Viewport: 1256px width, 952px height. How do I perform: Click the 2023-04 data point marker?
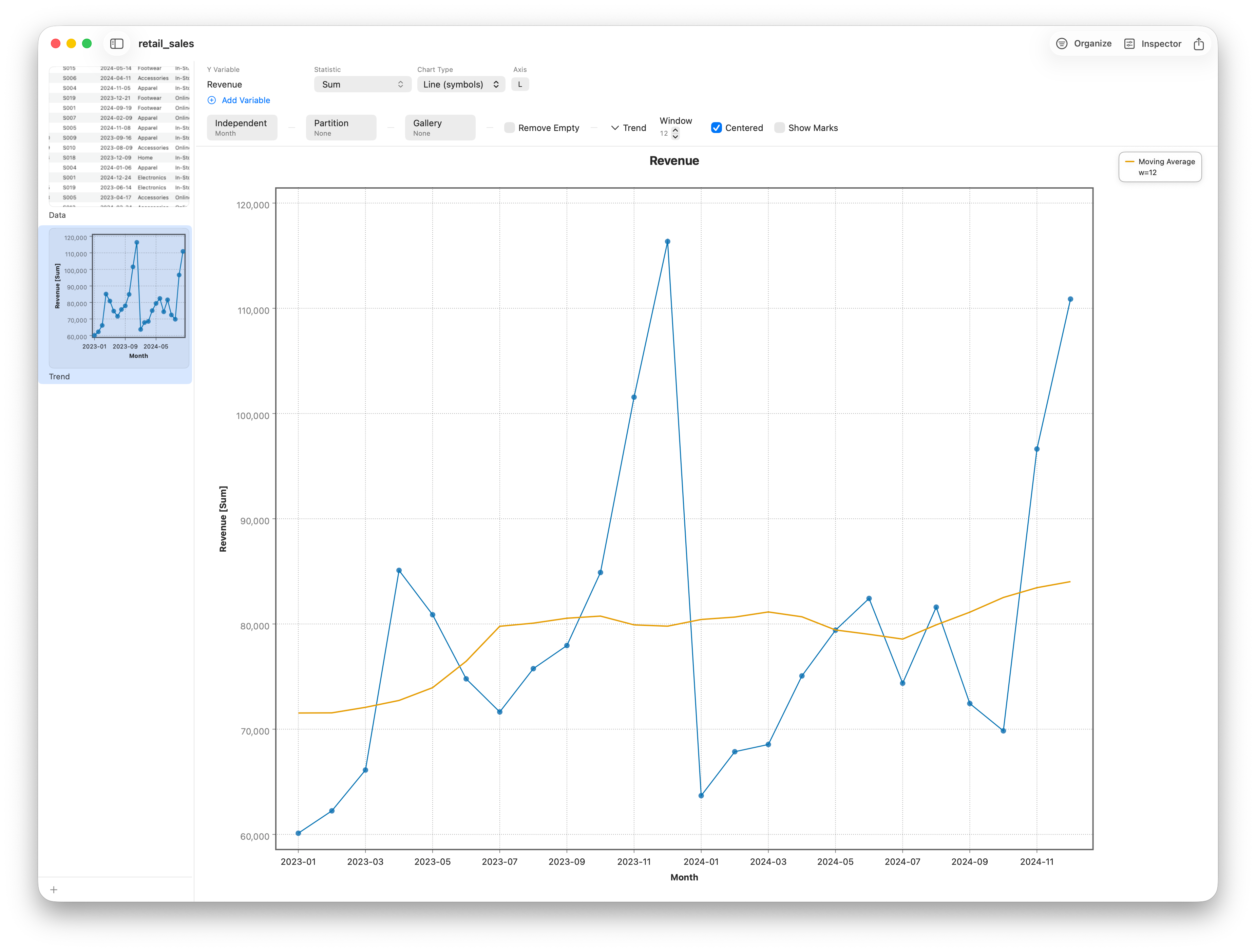(399, 571)
